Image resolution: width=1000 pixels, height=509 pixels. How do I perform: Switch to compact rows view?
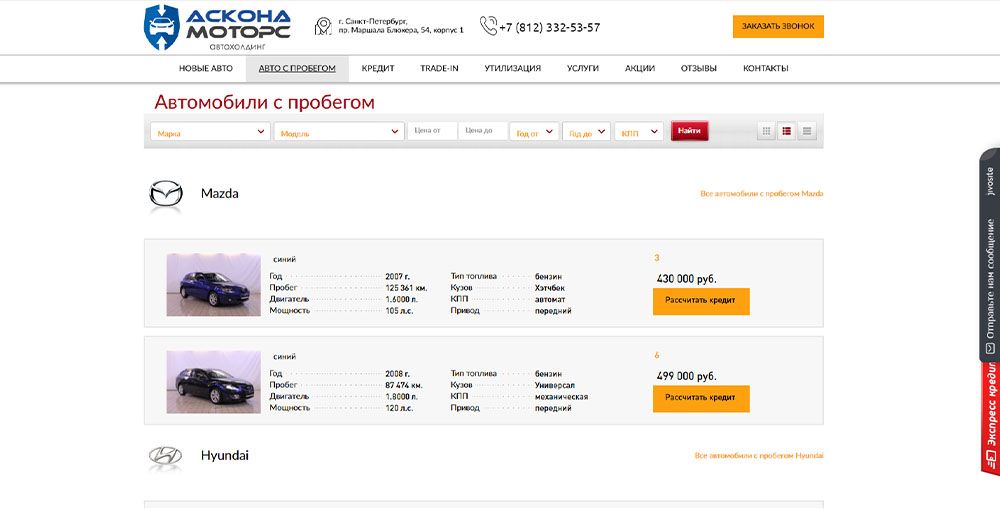(807, 131)
